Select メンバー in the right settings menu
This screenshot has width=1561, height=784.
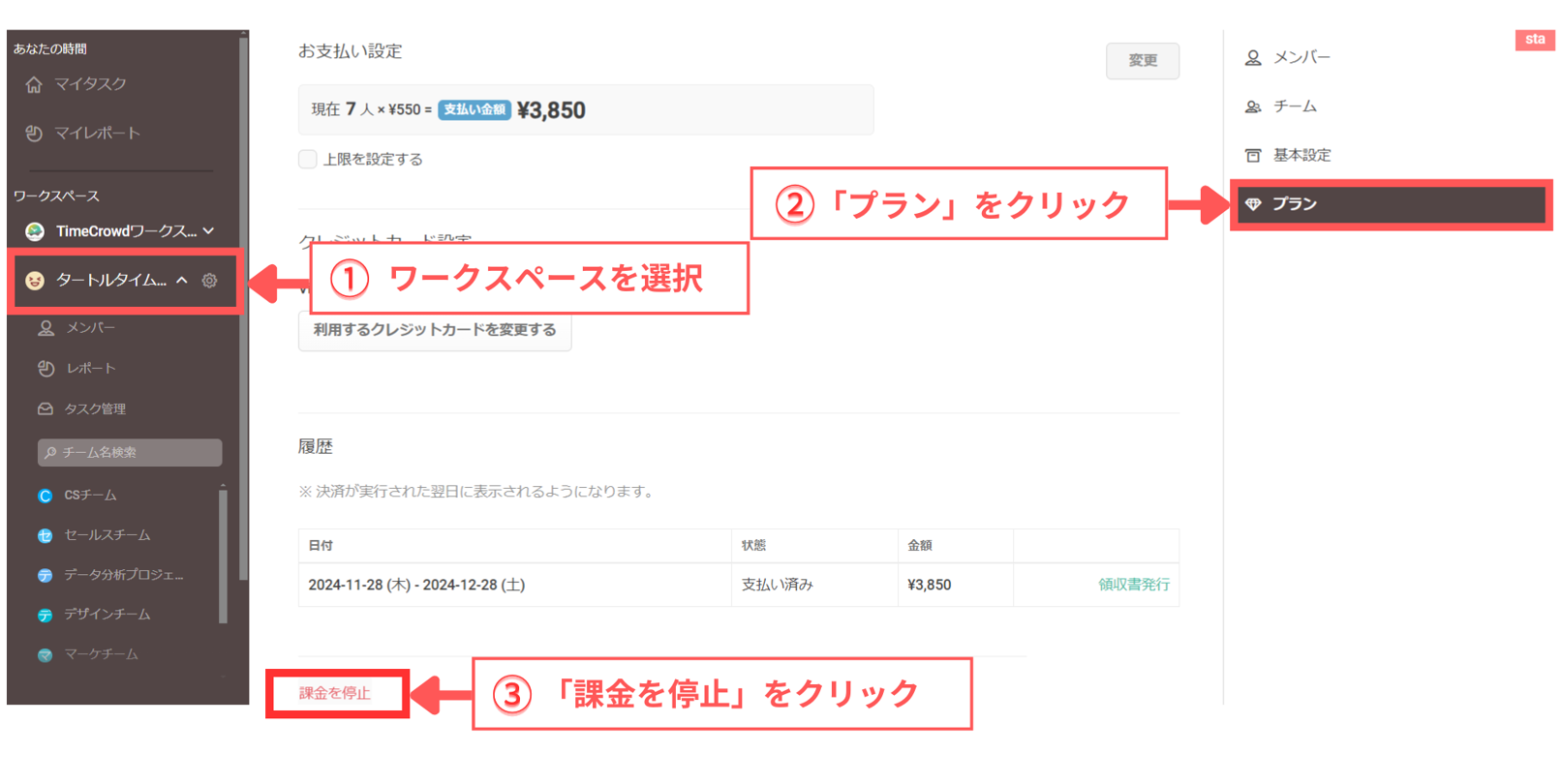1301,58
